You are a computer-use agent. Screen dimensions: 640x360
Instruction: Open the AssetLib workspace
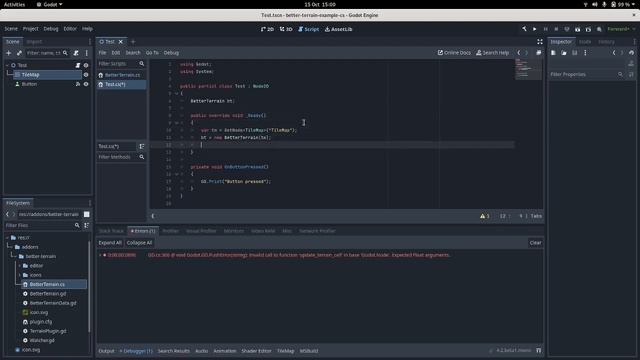pos(338,29)
